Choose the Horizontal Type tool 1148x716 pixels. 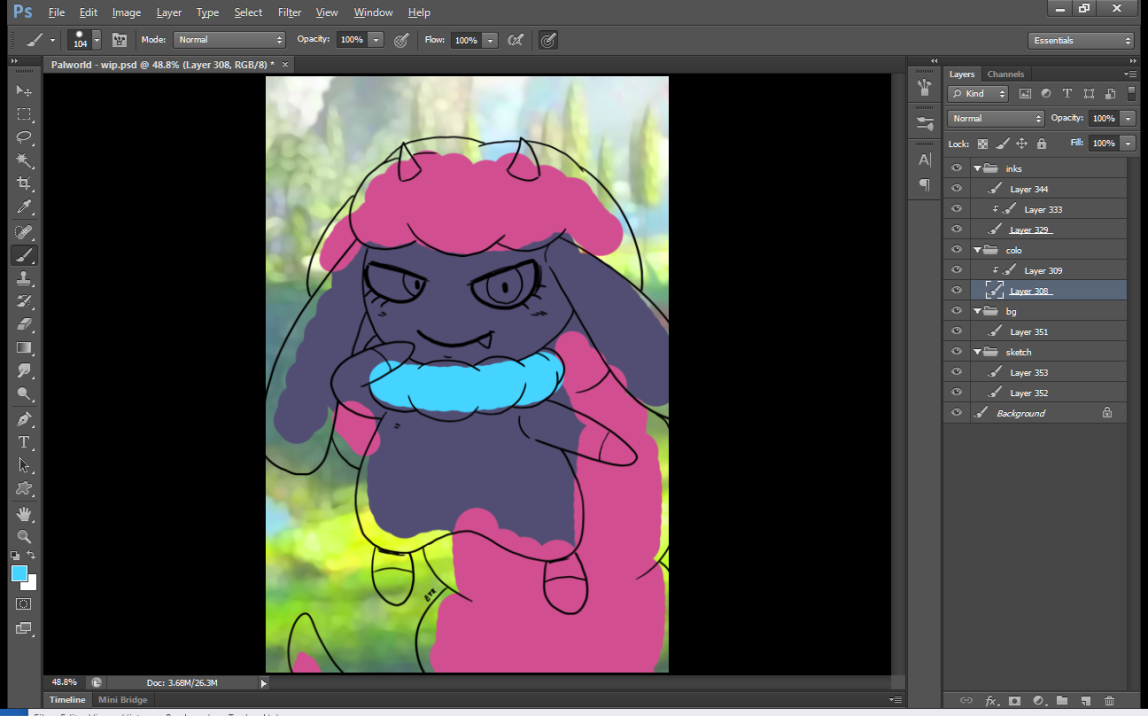point(24,442)
